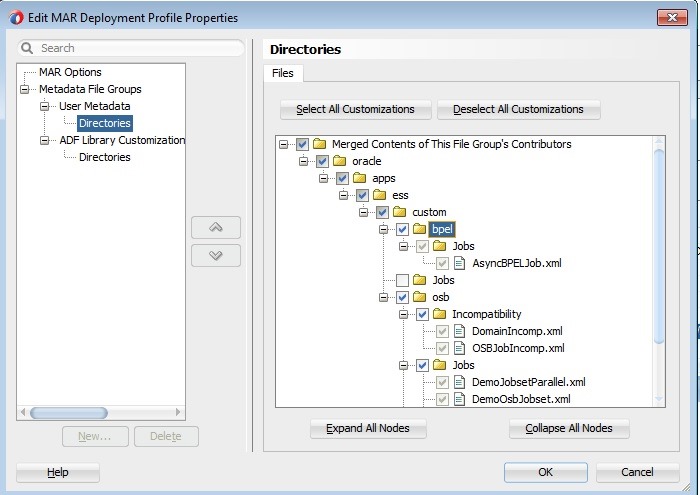This screenshot has height=495, width=700.
Task: Collapse the osb tree node
Action: coord(385,297)
